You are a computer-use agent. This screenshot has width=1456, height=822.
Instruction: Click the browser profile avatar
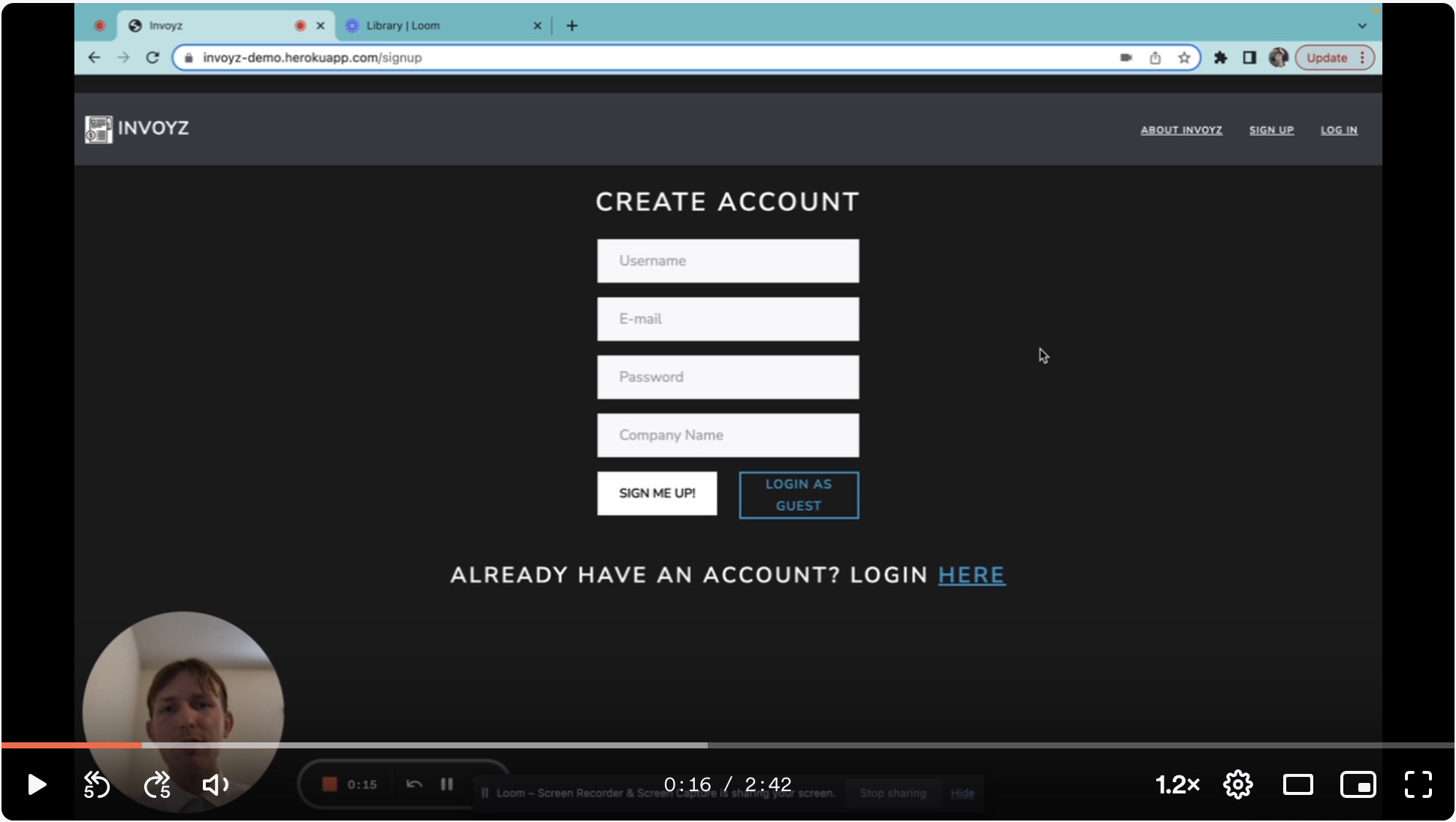1279,57
